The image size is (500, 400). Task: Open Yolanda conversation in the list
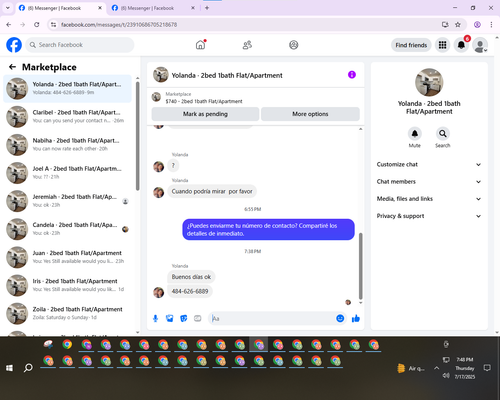click(67, 88)
